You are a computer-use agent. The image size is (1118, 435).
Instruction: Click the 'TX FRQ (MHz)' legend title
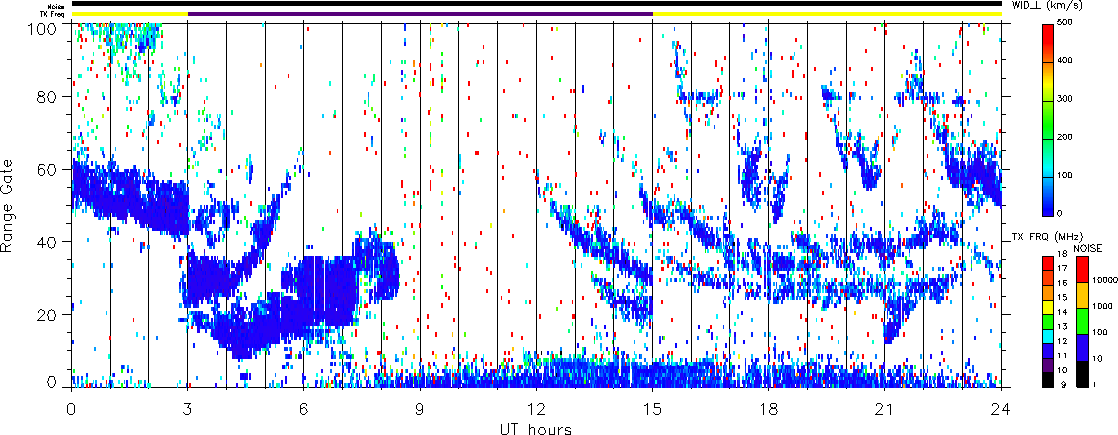(x=1047, y=237)
